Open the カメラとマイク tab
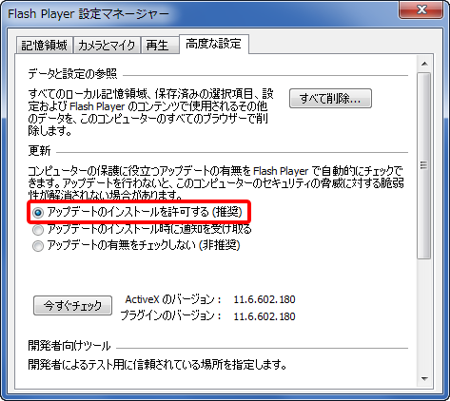Image resolution: width=450 pixels, height=401 pixels. (x=107, y=45)
